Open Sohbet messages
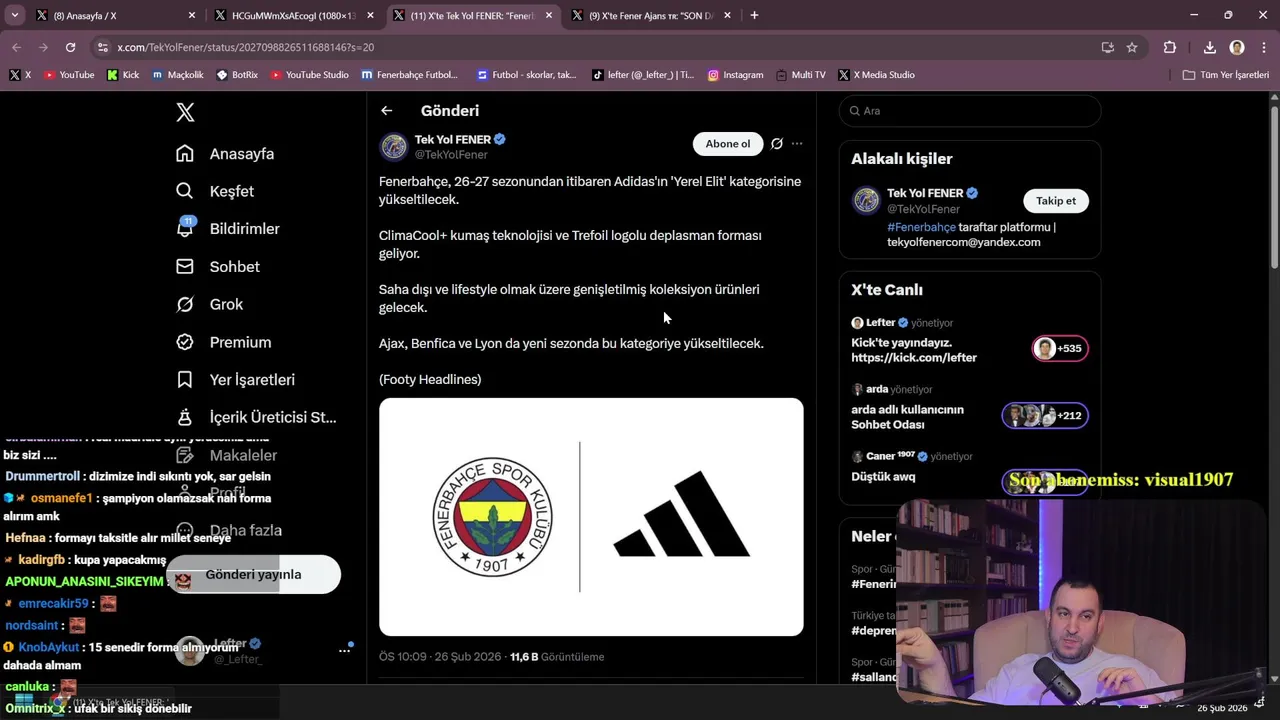 (x=218, y=267)
